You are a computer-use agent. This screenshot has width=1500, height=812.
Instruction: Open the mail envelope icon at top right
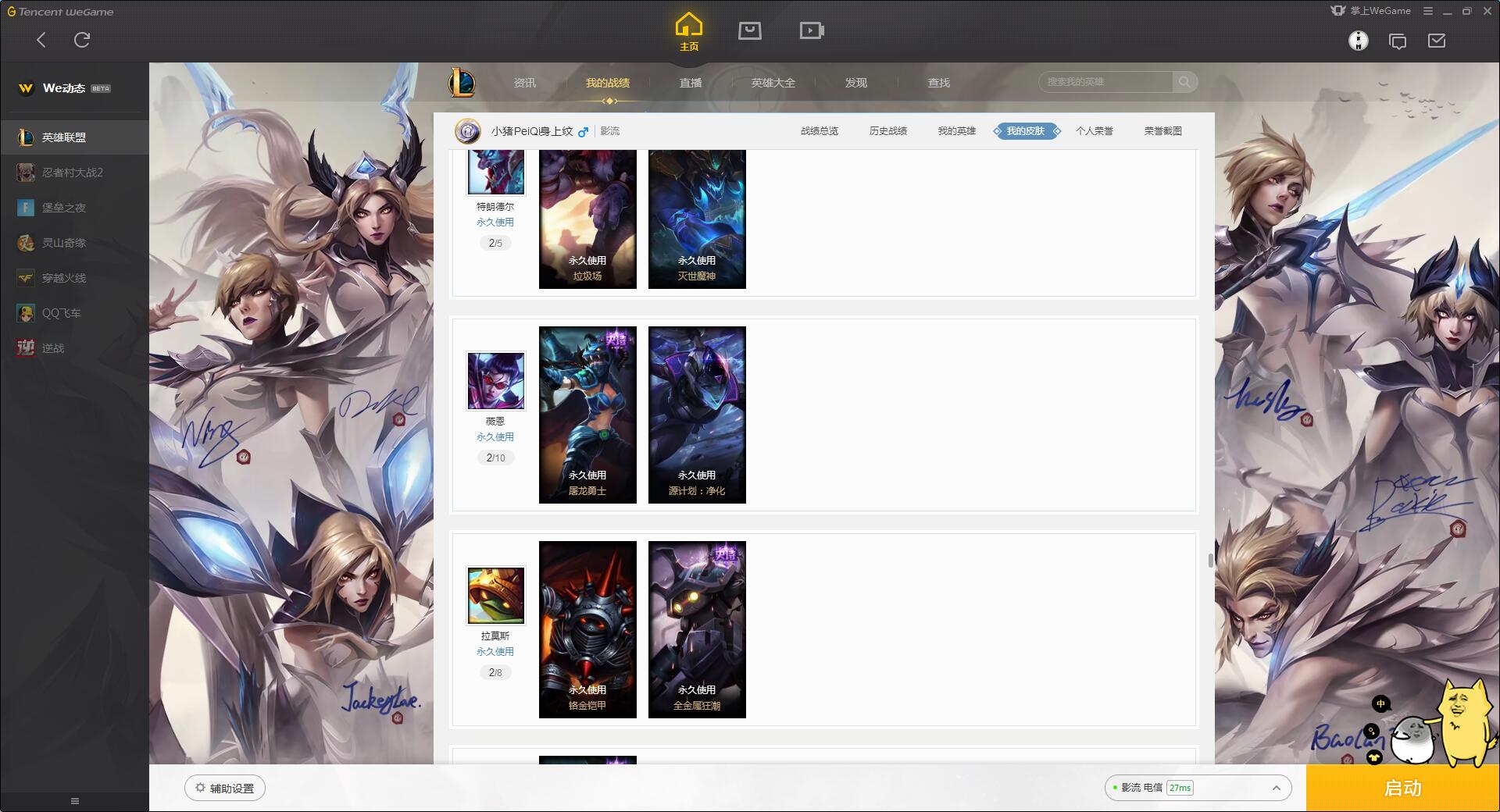(x=1437, y=41)
